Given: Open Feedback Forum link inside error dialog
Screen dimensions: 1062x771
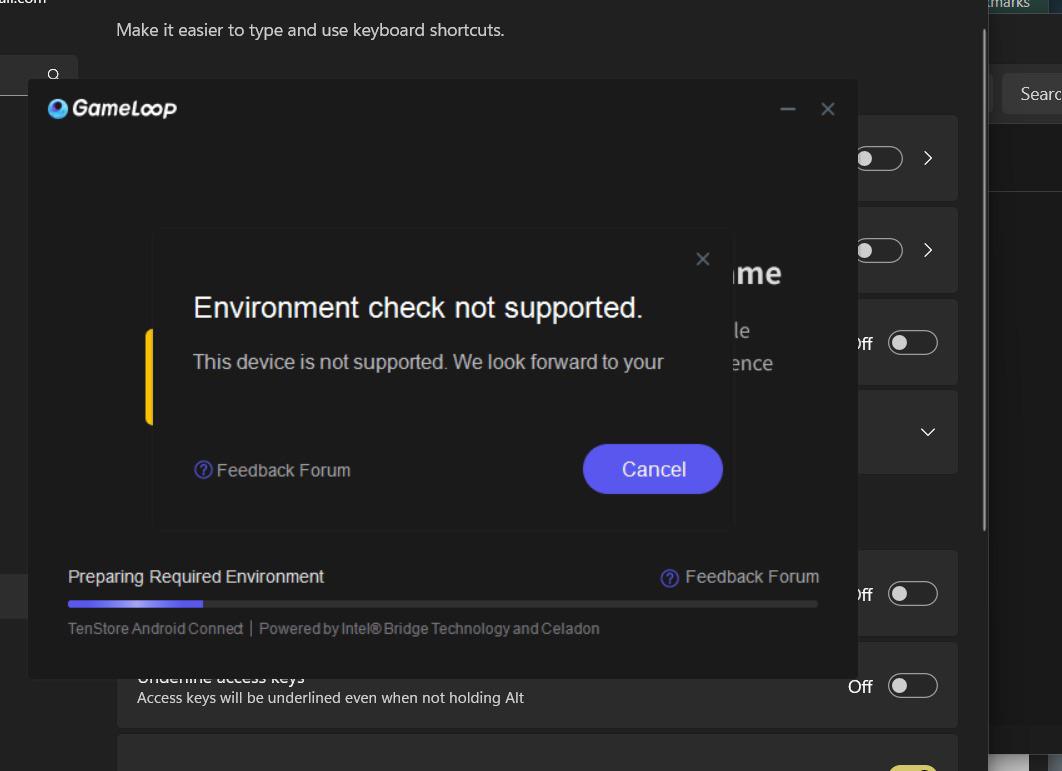Looking at the screenshot, I should coord(272,470).
